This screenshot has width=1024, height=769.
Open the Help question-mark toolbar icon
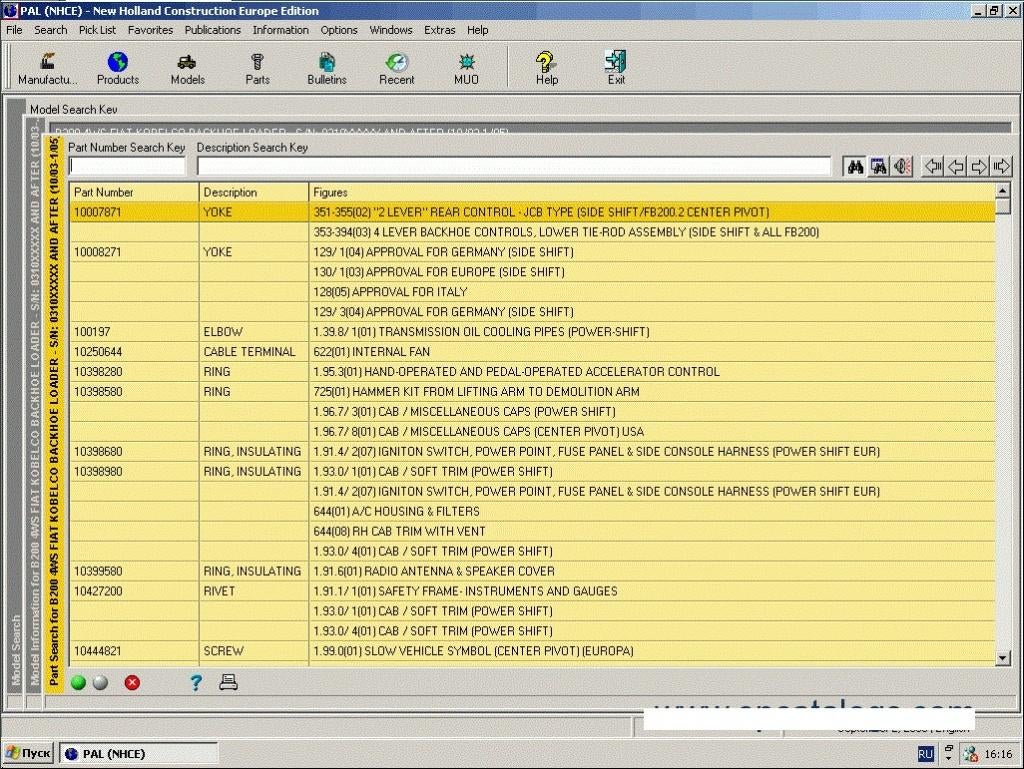coord(547,69)
